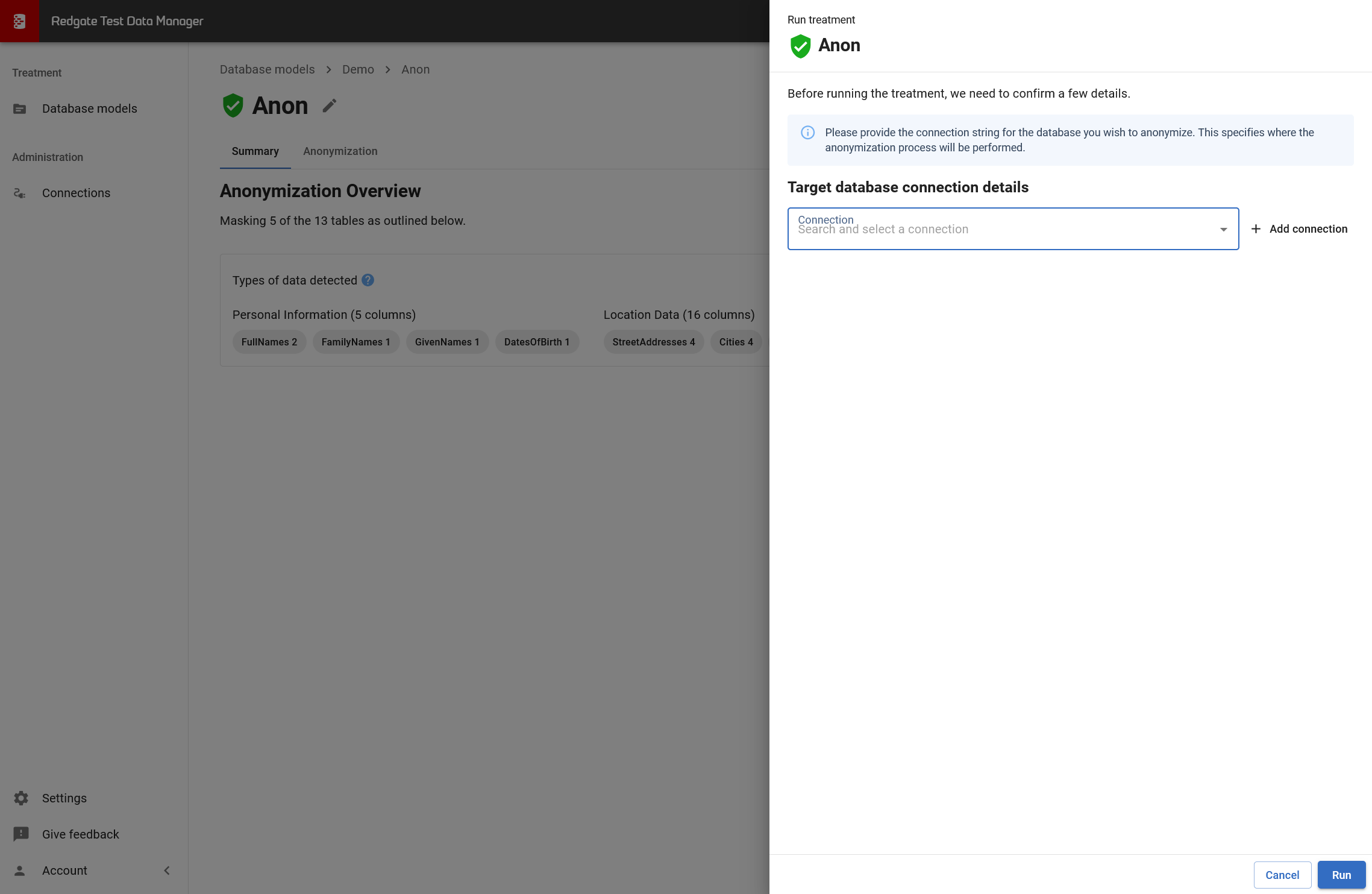Image resolution: width=1372 pixels, height=894 pixels.
Task: Click the Give feedback icon
Action: [21, 834]
